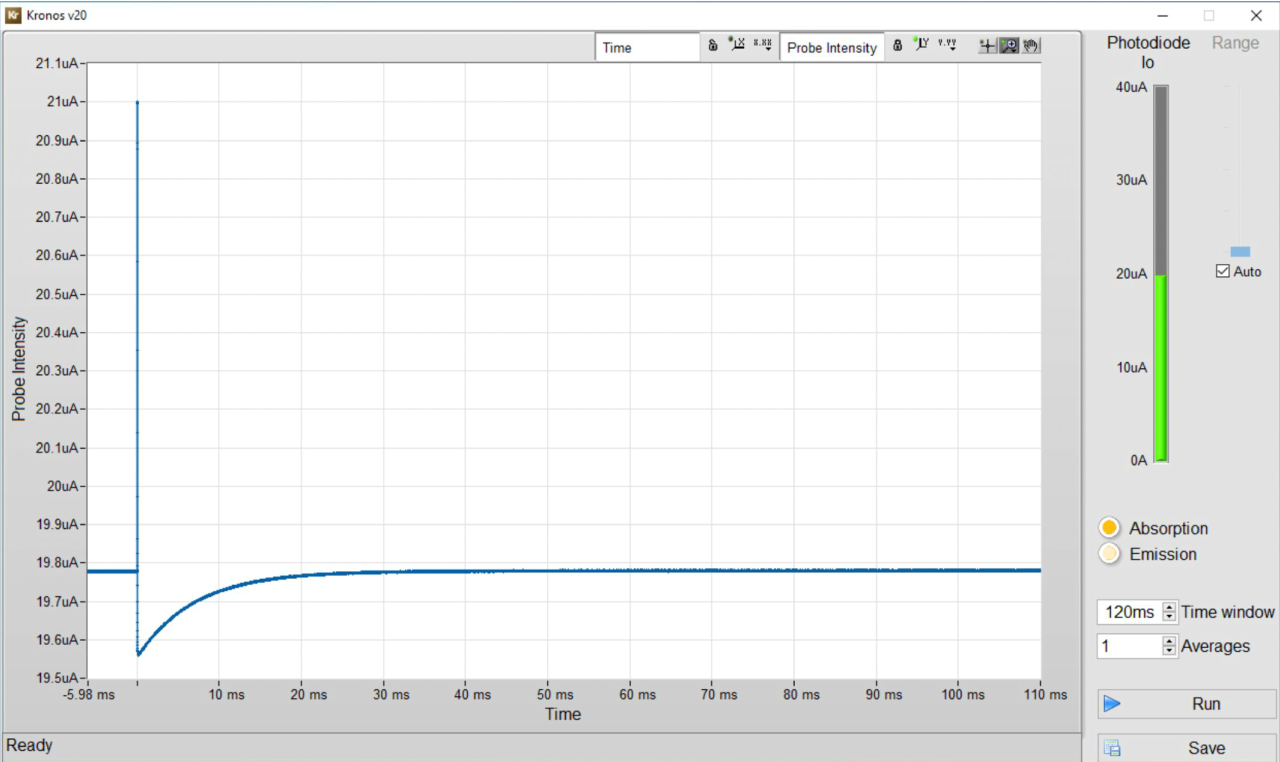1280x762 pixels.
Task: Toggle the X-axis scale lock icon
Action: [713, 46]
